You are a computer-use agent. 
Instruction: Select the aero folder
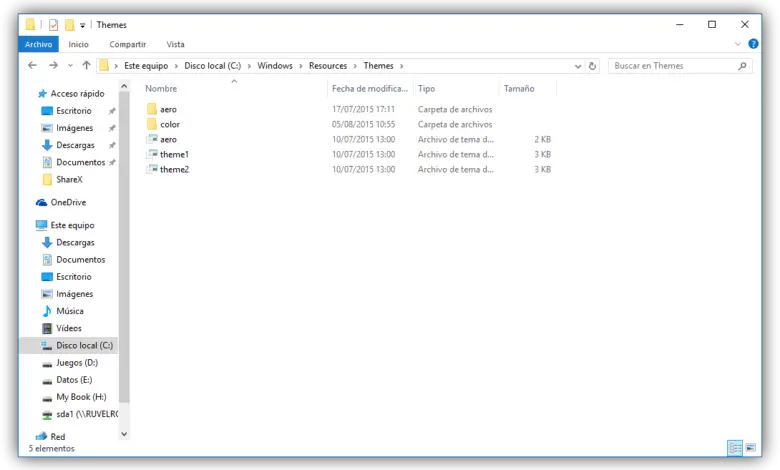coord(168,109)
